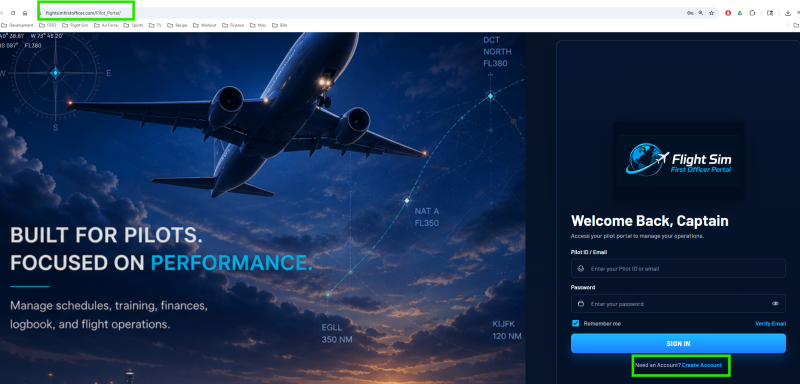Viewport: 800px width, 384px height.
Task: Click the user icon in Pilot ID field
Action: [x=581, y=268]
